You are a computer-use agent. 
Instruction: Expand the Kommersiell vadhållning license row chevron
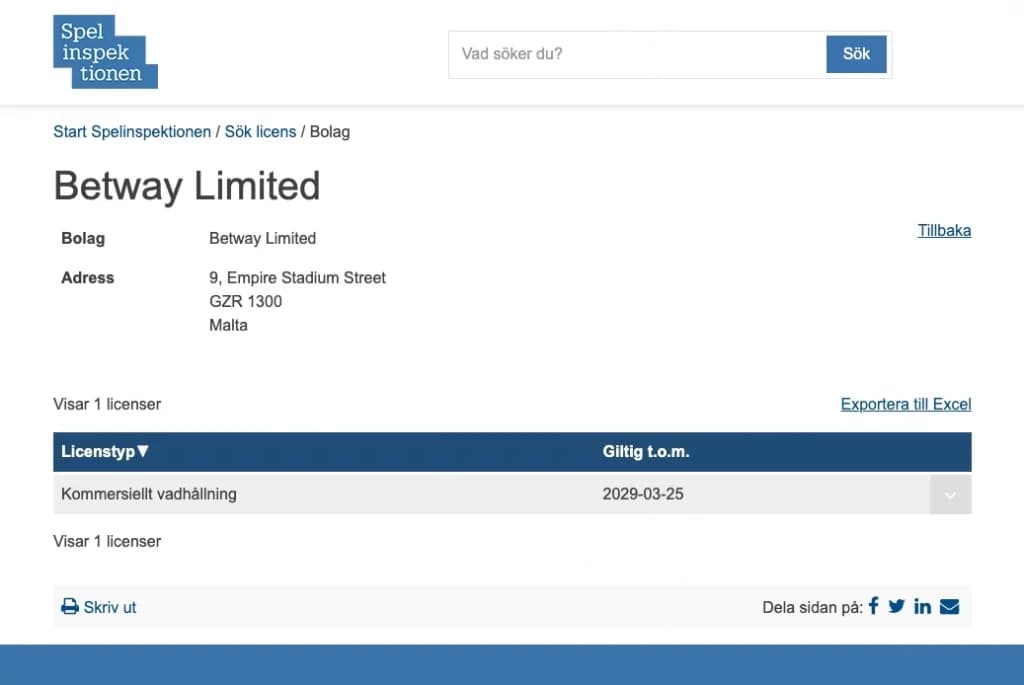click(950, 494)
